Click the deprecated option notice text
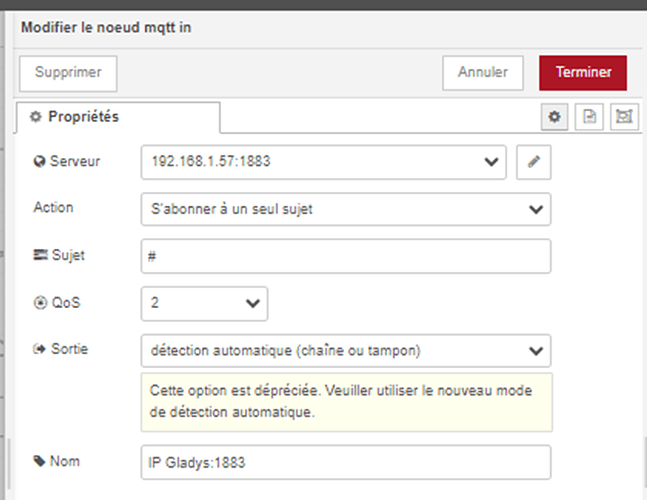647x500 pixels. pyautogui.click(x=345, y=401)
